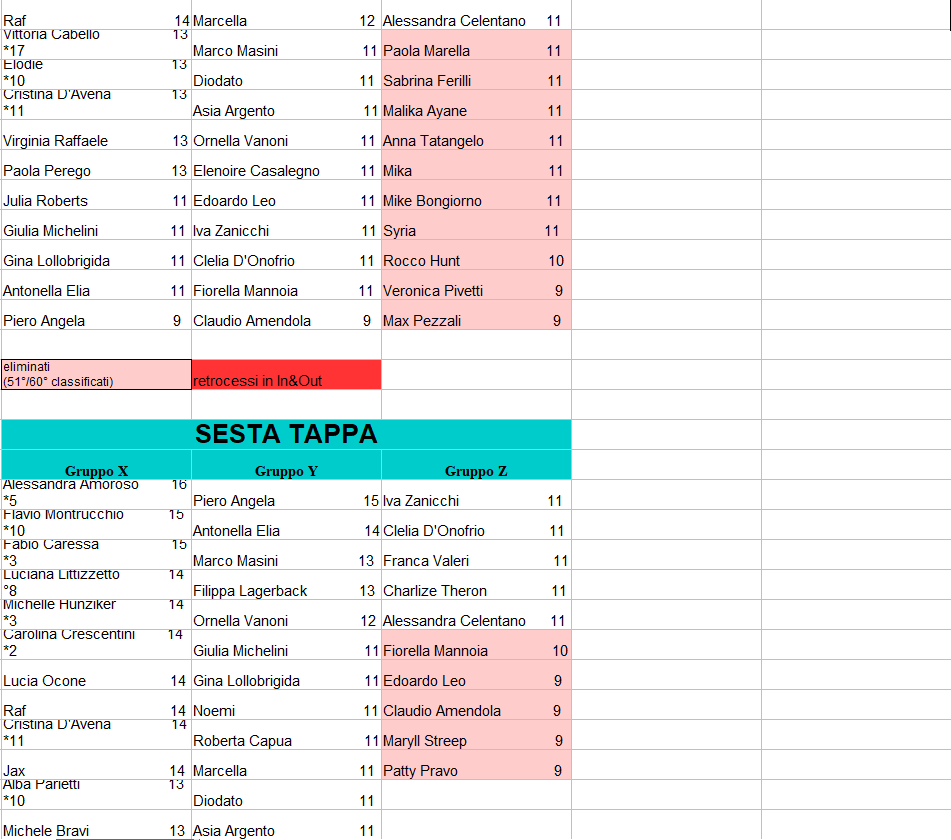
Task: Click the Lucia Ocone cell
Action: click(45, 681)
